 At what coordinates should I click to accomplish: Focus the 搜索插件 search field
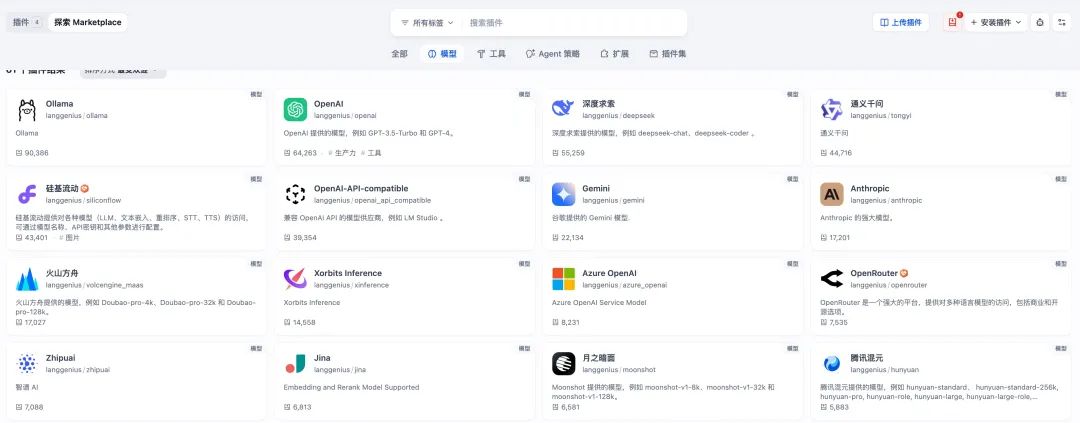(x=575, y=23)
